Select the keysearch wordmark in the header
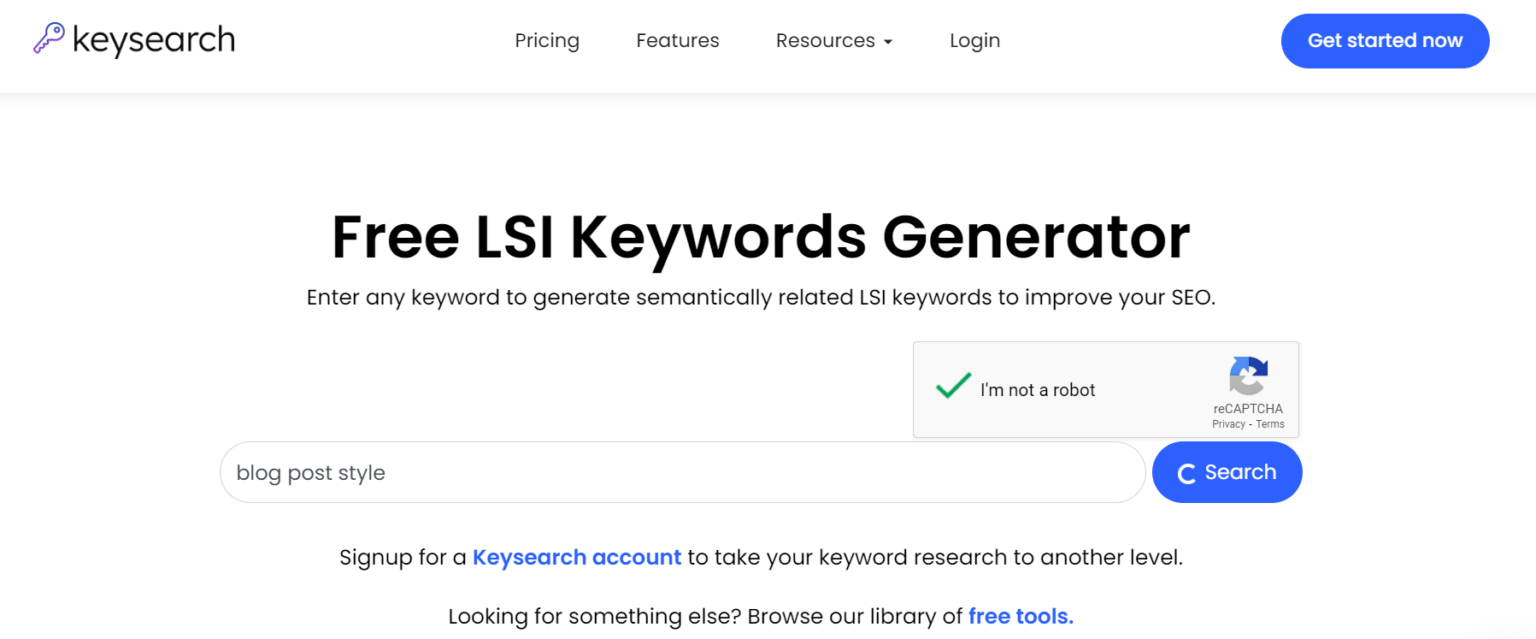Screen dimensions: 1536x639 tap(155, 40)
